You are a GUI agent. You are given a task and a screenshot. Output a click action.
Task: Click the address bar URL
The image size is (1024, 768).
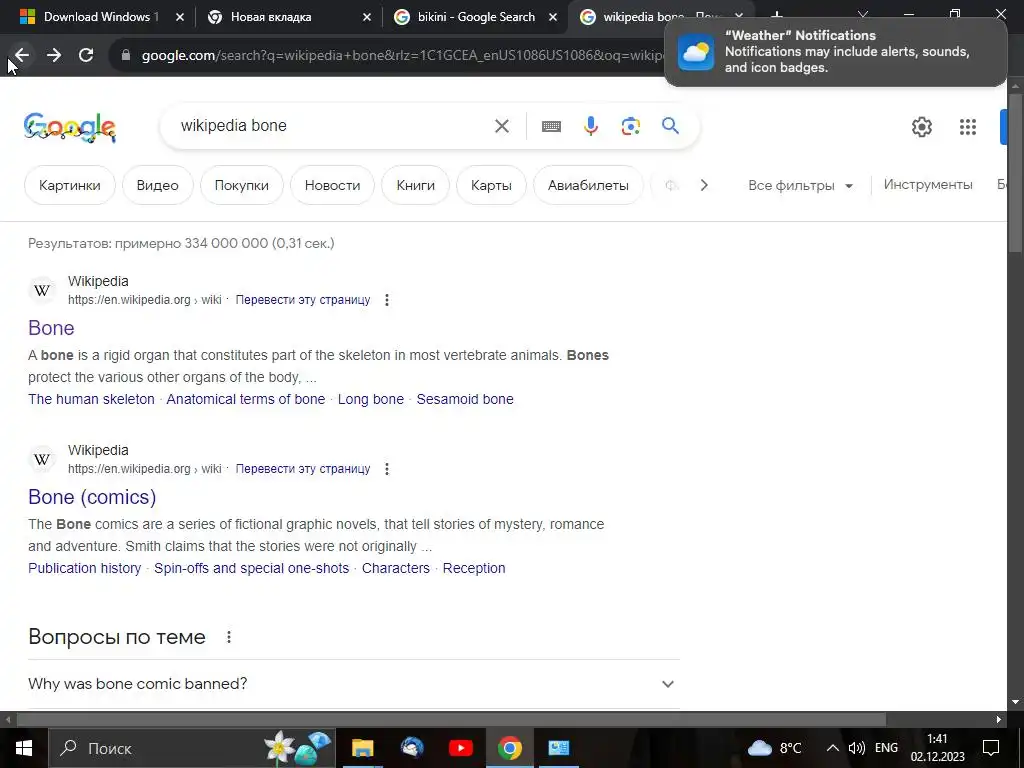point(402,55)
